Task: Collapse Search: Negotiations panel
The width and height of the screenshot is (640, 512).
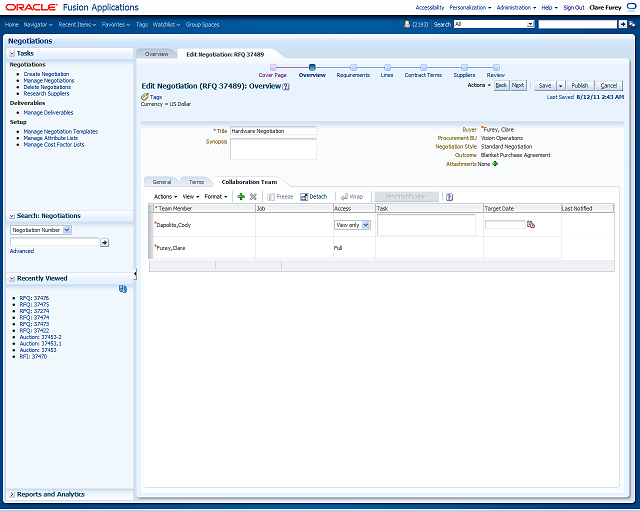Action: (12, 216)
